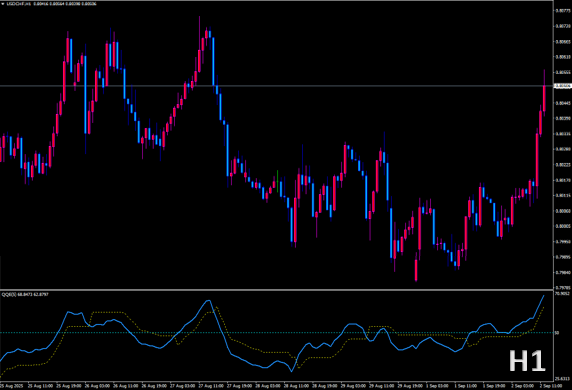Click the 0.80610 price label

[x=563, y=57]
